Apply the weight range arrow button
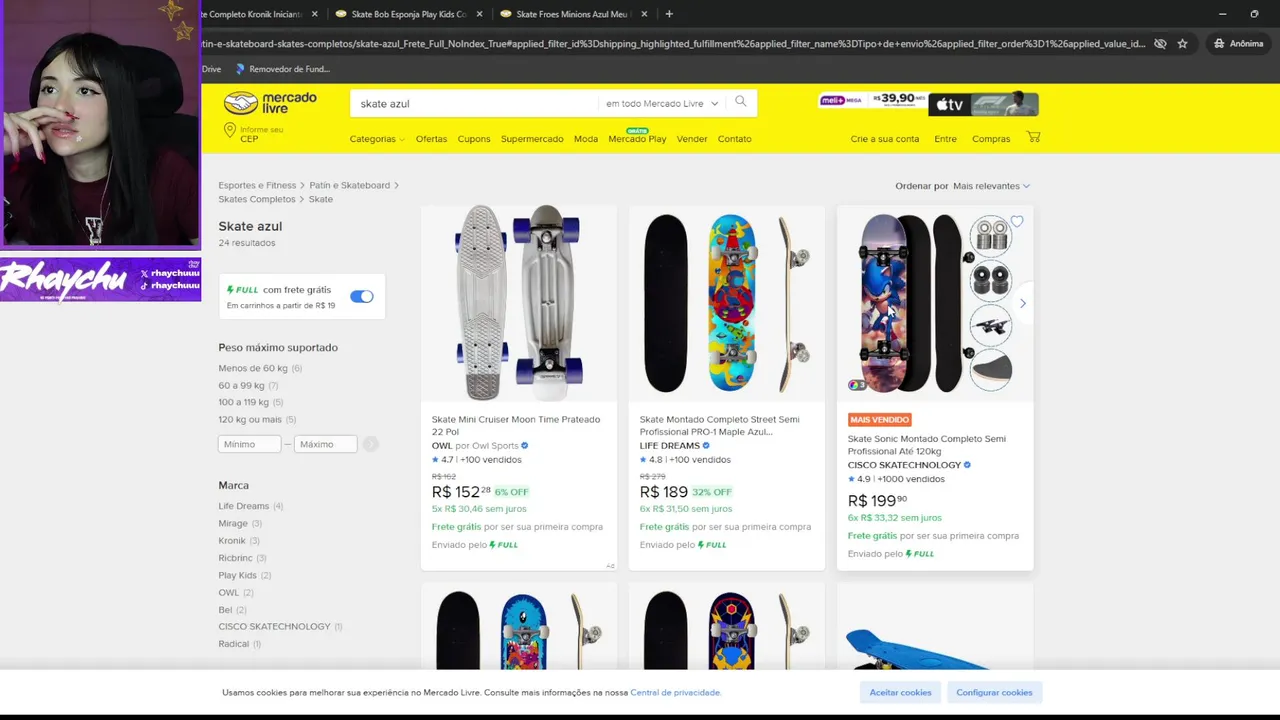 (x=370, y=444)
